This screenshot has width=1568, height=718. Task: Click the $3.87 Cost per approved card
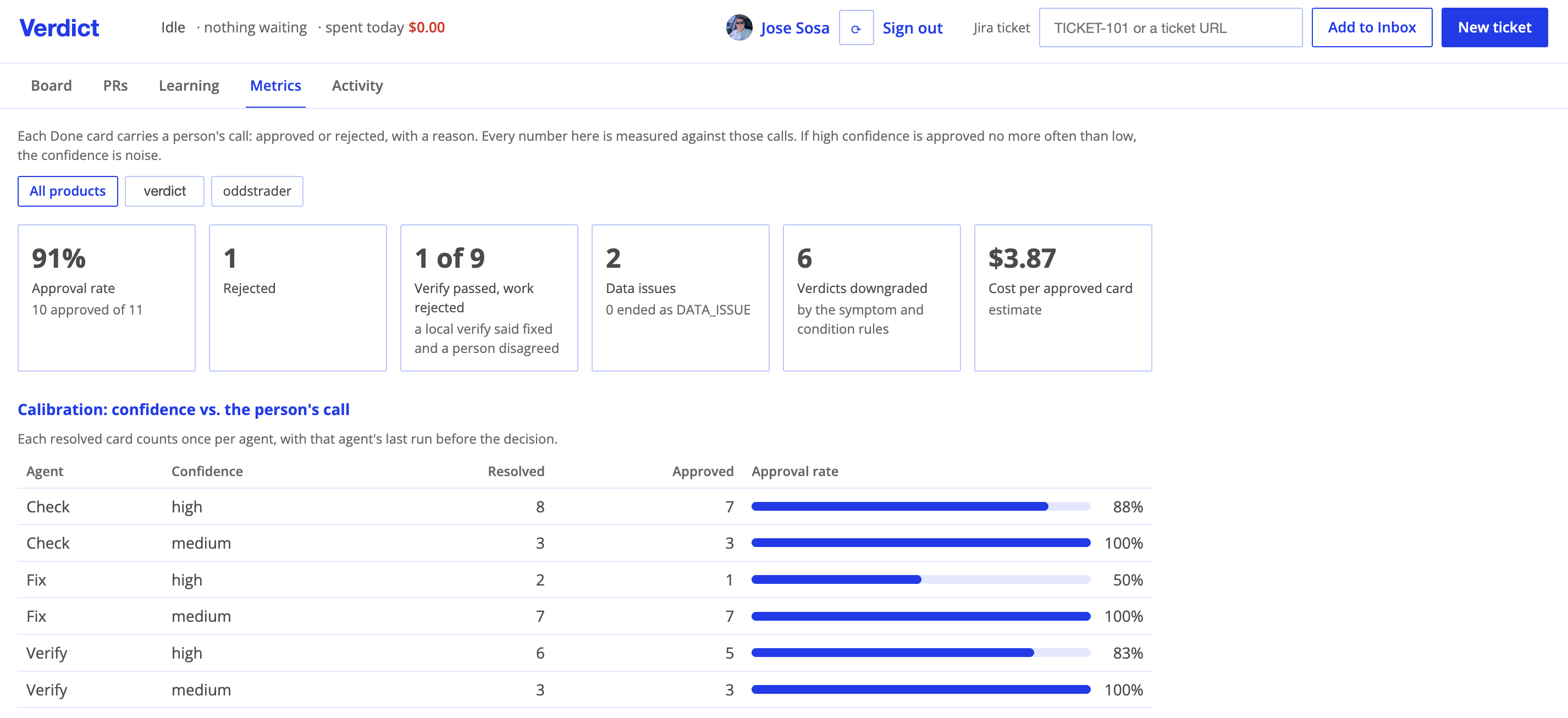coord(1063,297)
